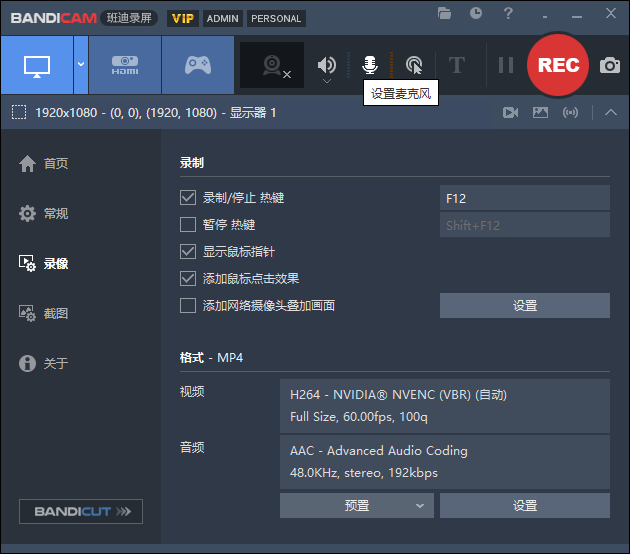Start recording with the REC button
Viewport: 630px width, 554px height.
point(558,65)
